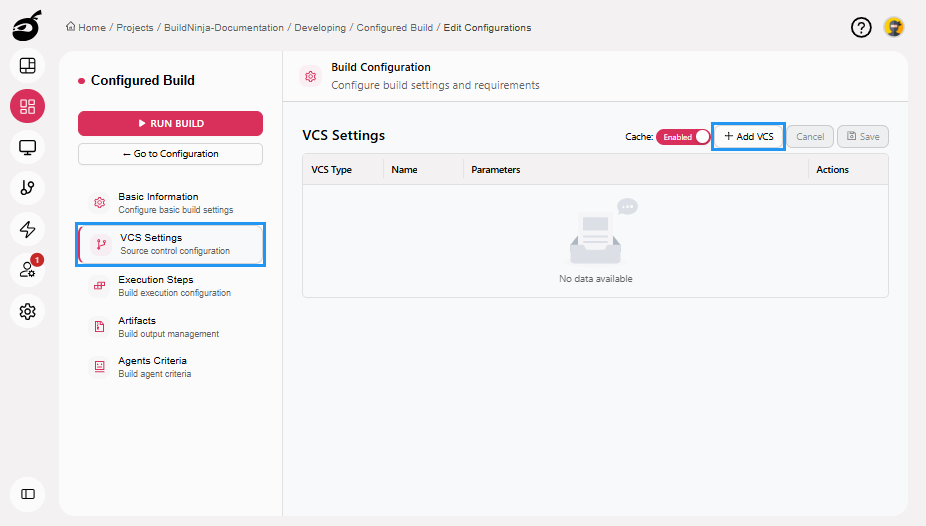Open the Artifacts section
The image size is (926, 526).
170,326
